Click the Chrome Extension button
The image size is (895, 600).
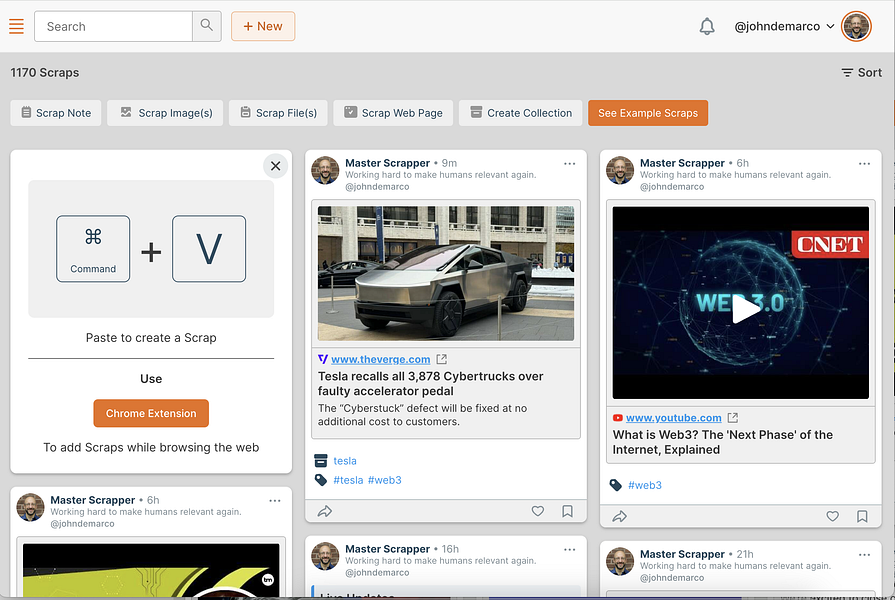pyautogui.click(x=151, y=413)
